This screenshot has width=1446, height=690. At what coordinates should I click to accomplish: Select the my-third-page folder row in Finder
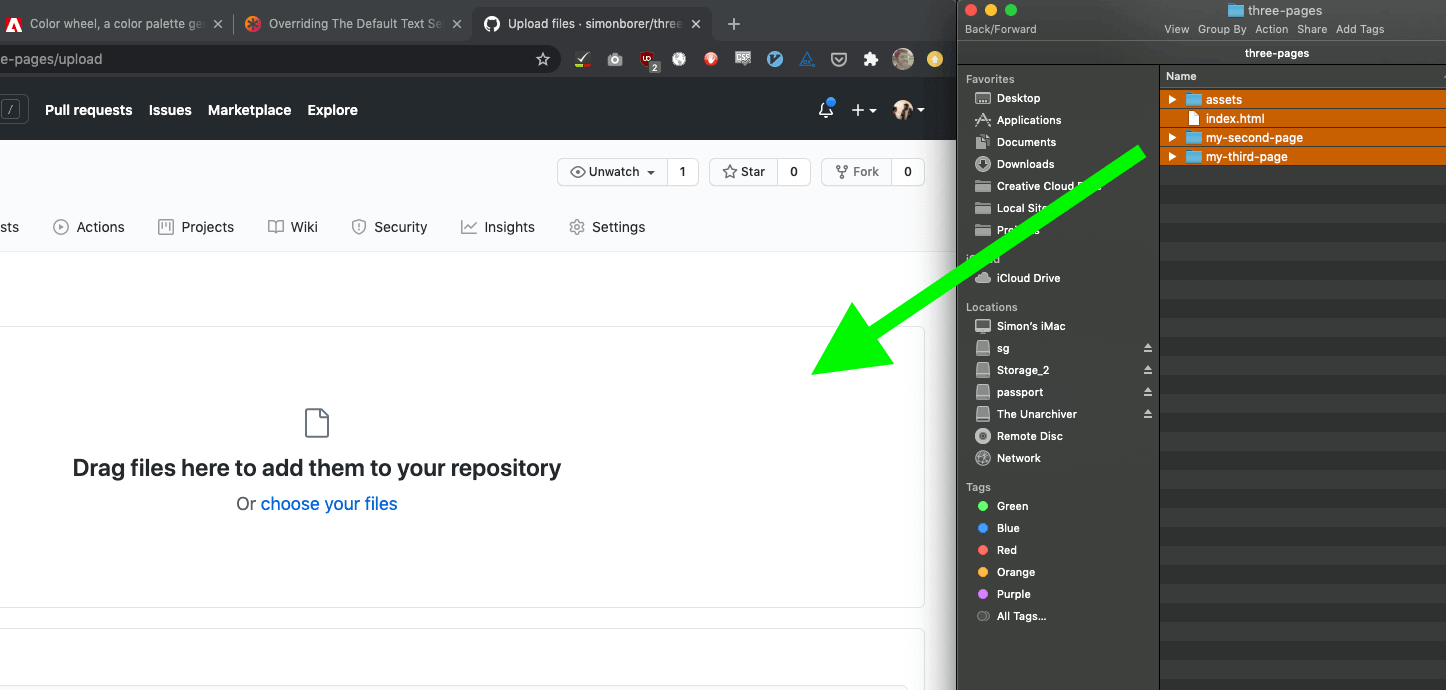coord(1303,157)
